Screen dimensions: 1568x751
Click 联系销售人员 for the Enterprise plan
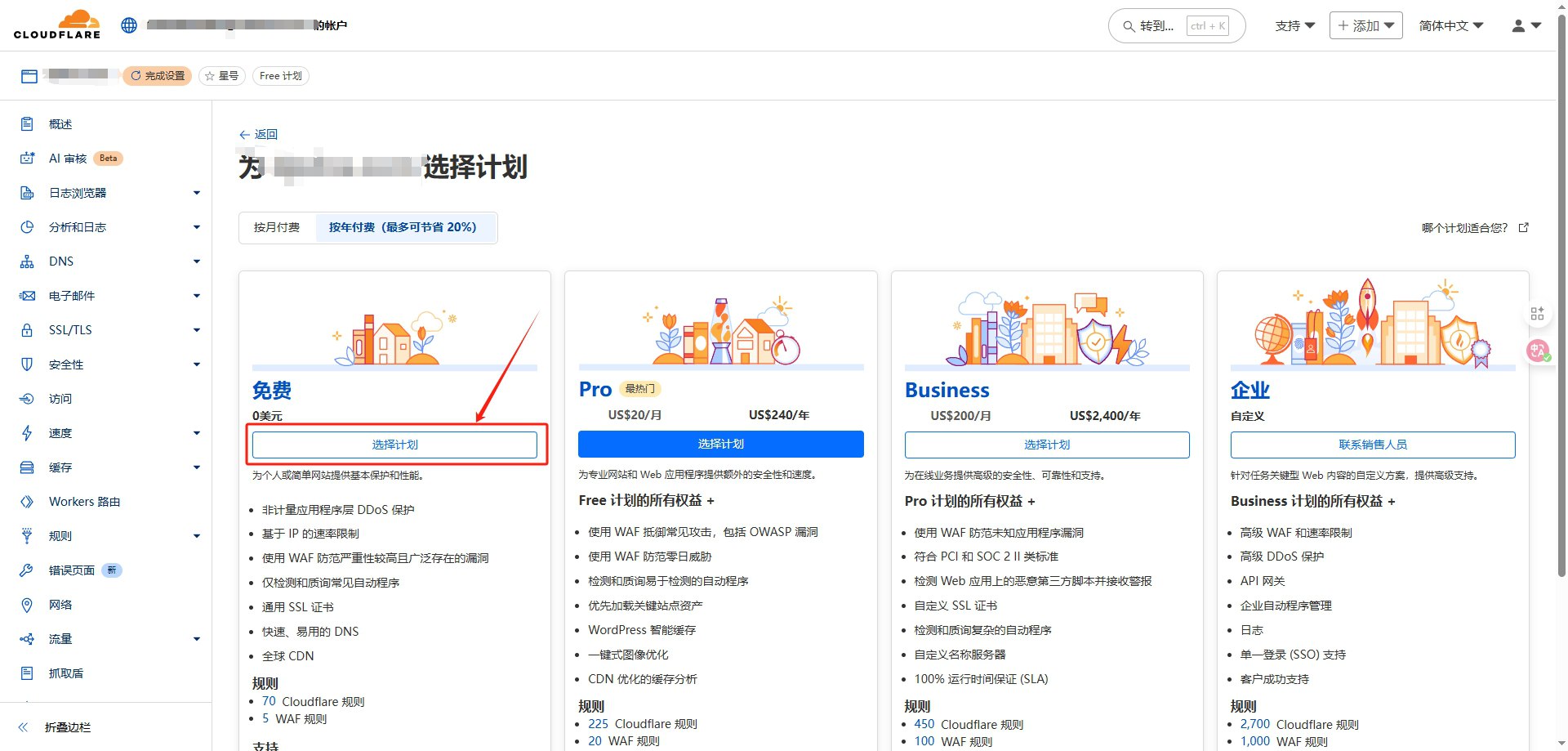[1372, 445]
